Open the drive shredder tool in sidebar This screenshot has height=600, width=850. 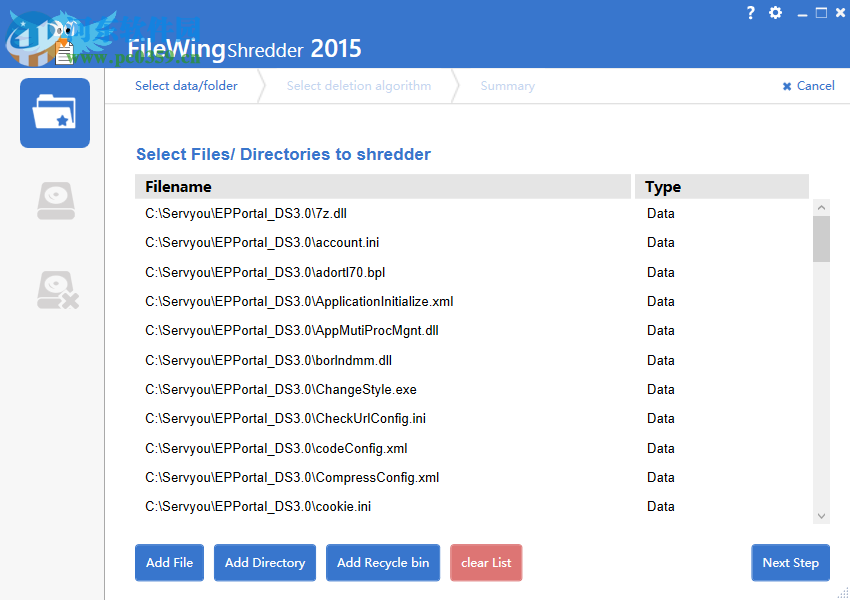[54, 200]
